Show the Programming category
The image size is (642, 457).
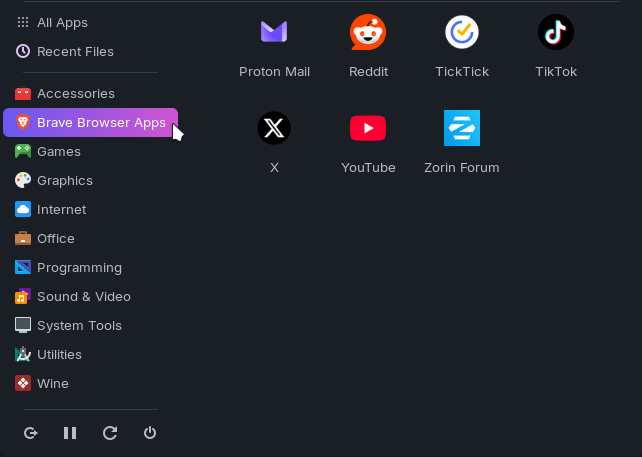coord(90,268)
